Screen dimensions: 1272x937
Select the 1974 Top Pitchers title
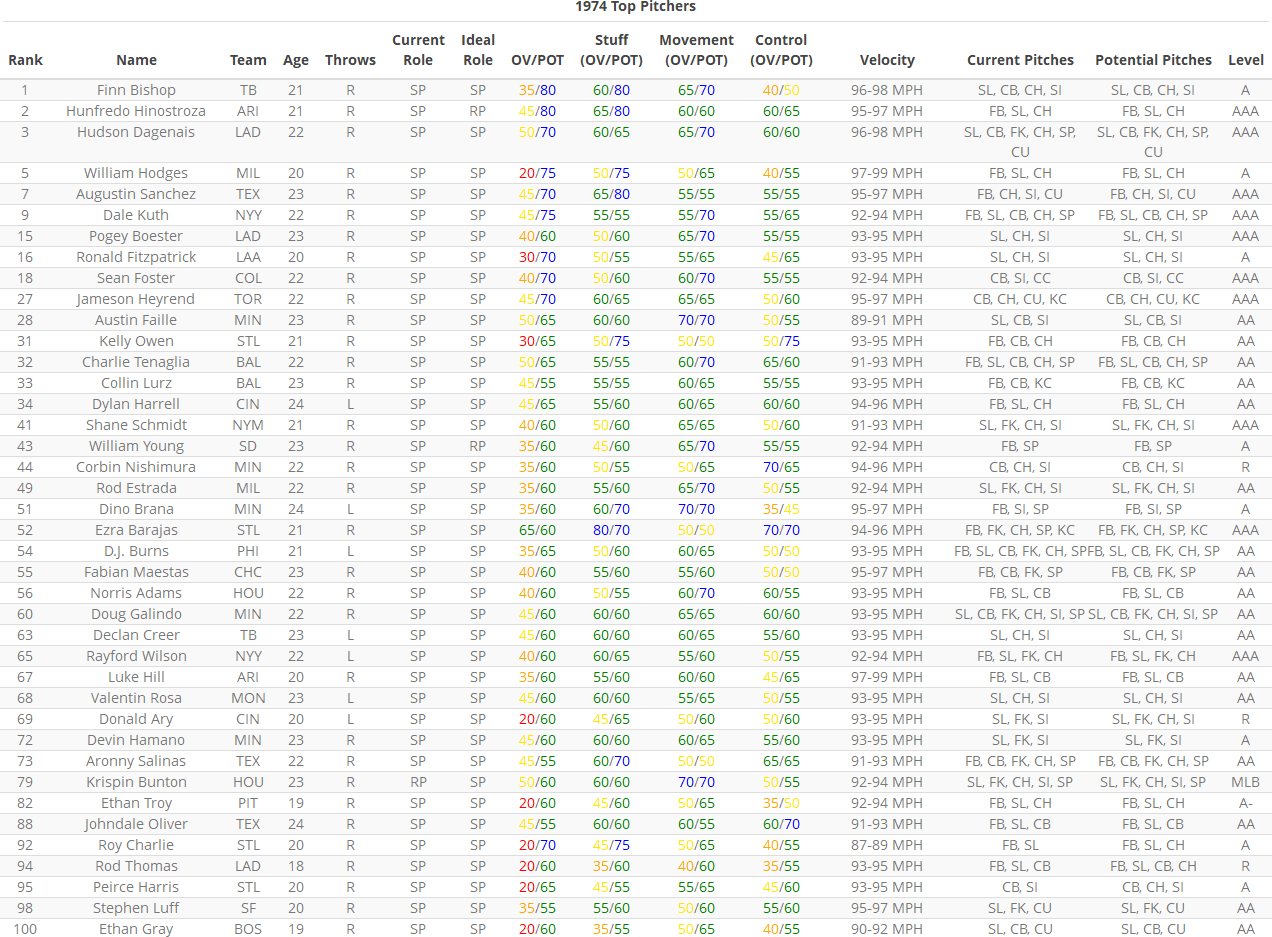[x=635, y=7]
